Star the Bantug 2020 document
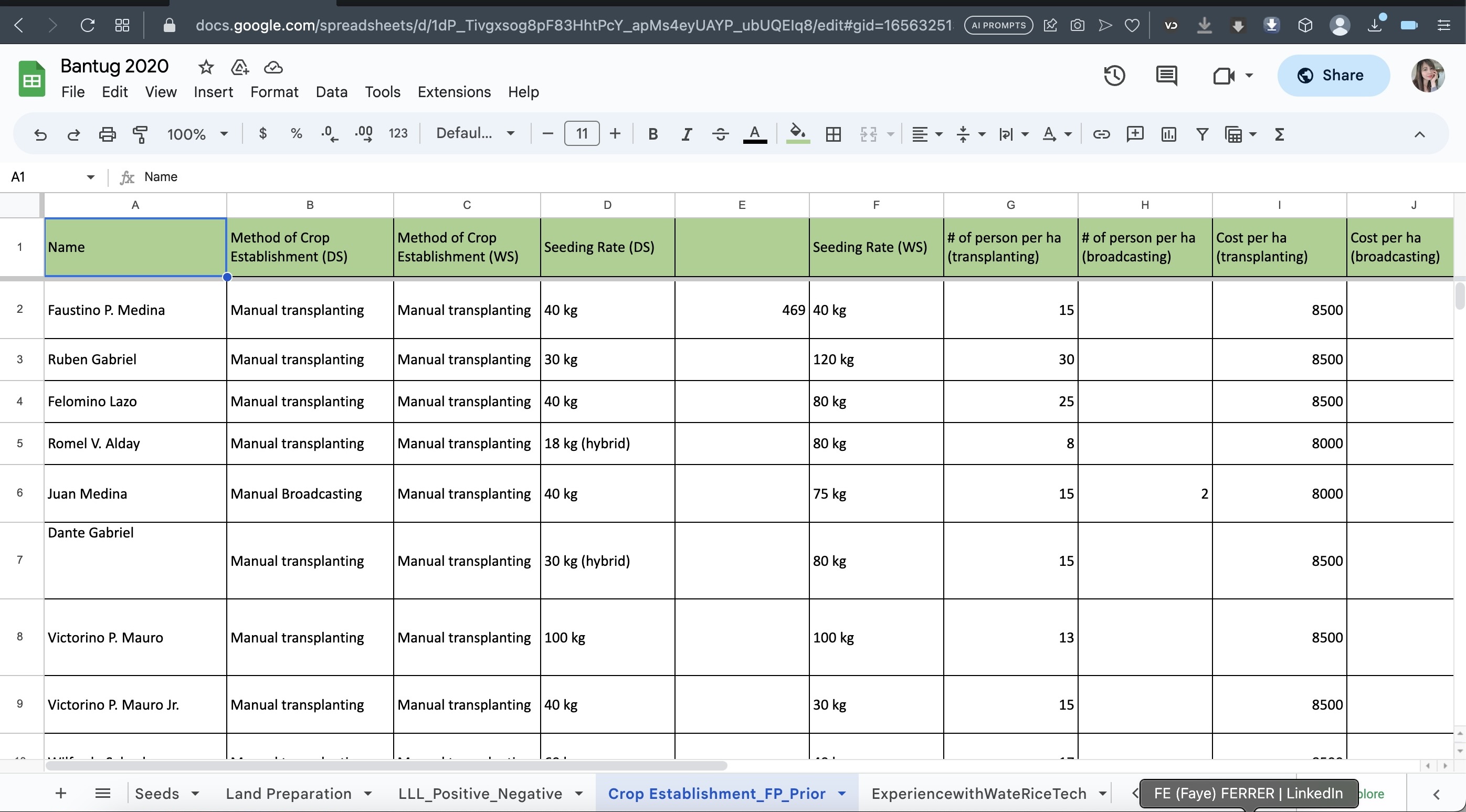This screenshot has height=812, width=1466. [x=206, y=67]
